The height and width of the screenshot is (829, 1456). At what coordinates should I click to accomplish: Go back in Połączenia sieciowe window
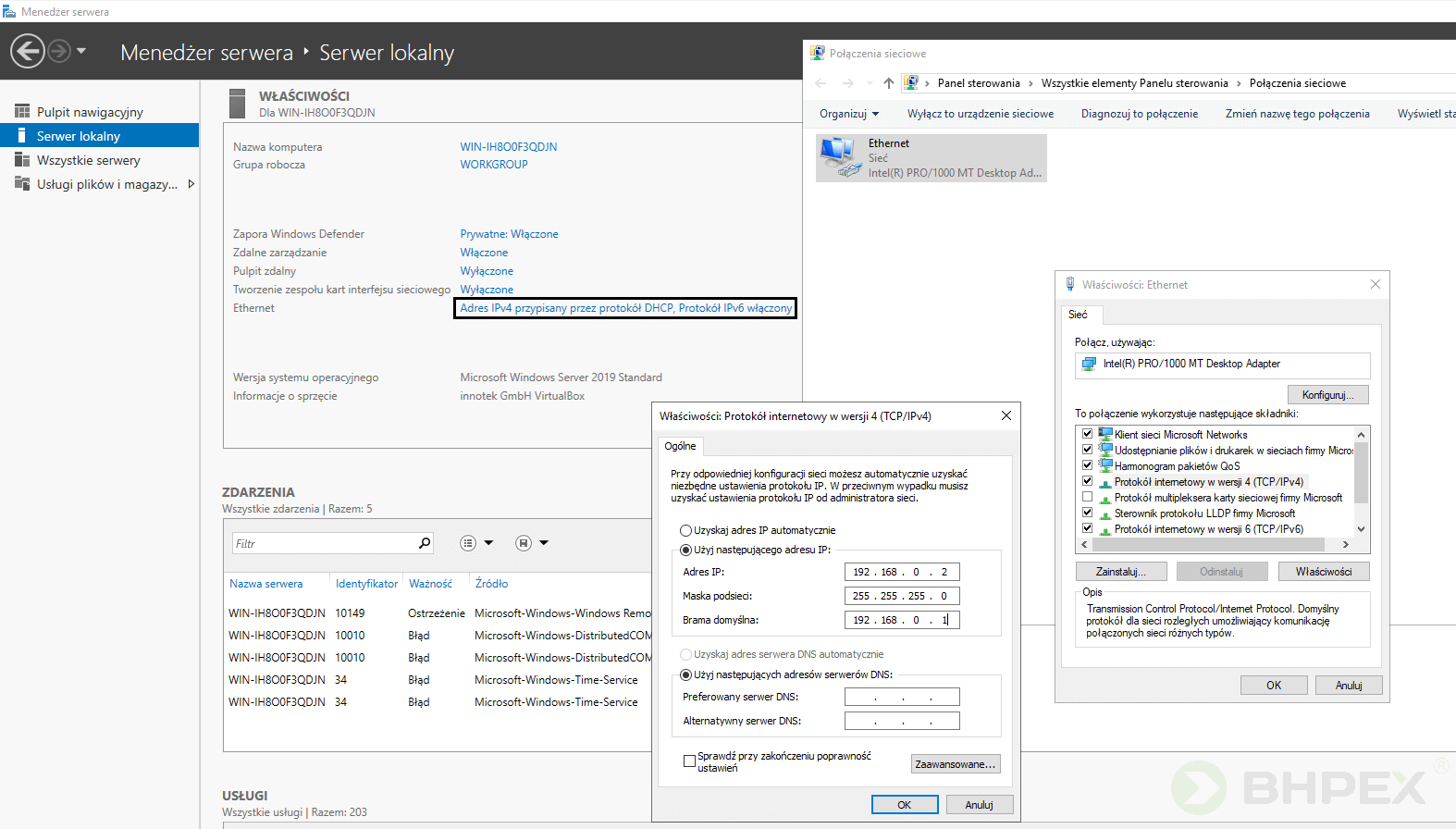click(x=821, y=83)
